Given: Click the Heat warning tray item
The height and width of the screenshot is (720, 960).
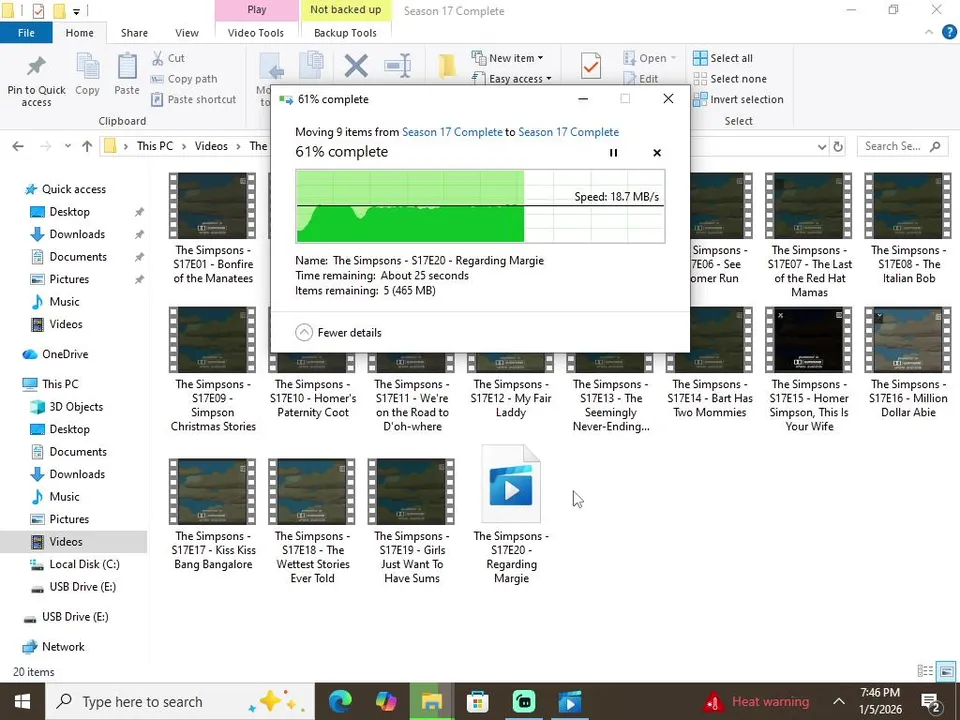Looking at the screenshot, I should (756, 702).
